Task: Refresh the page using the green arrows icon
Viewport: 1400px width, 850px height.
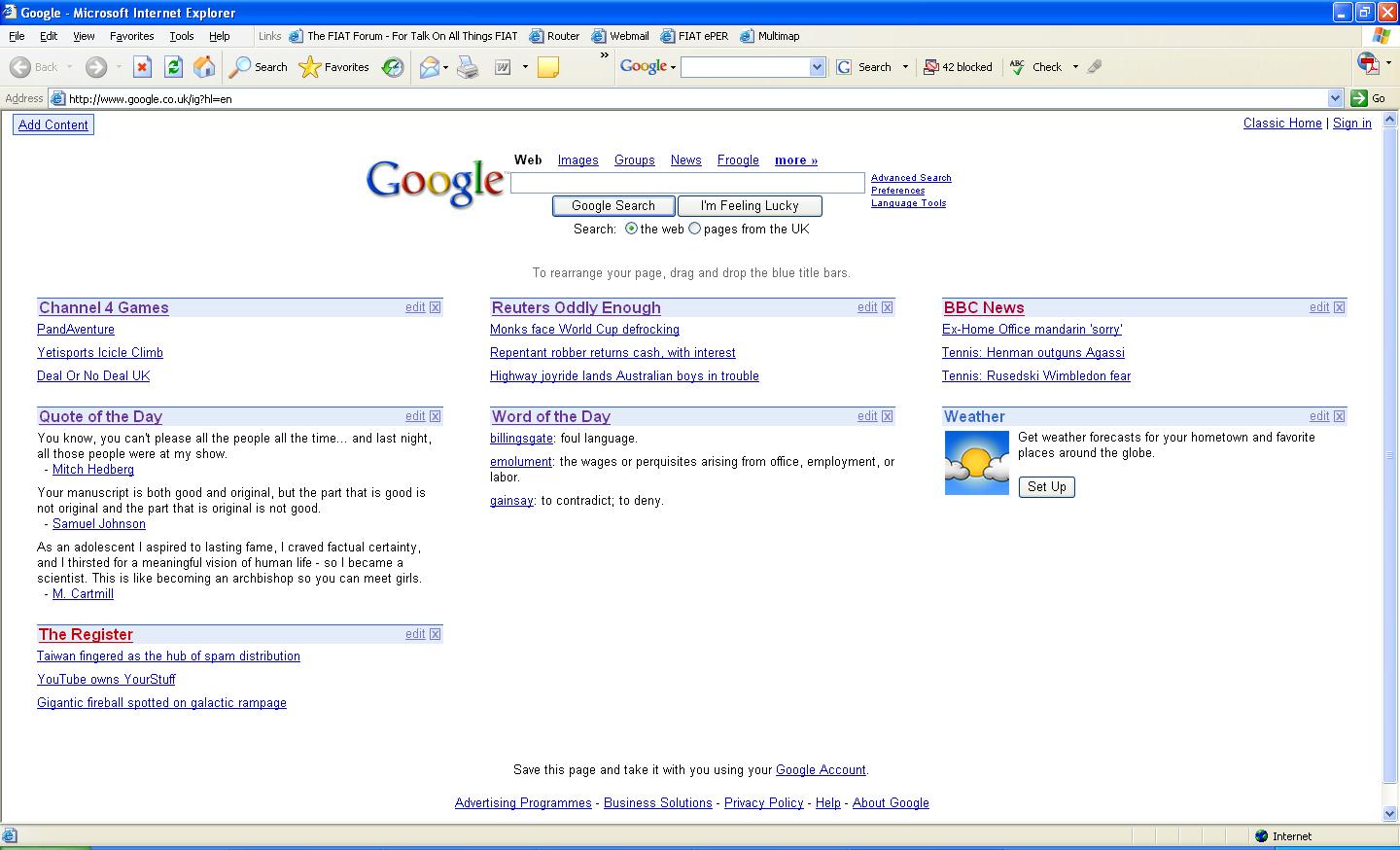Action: click(173, 67)
